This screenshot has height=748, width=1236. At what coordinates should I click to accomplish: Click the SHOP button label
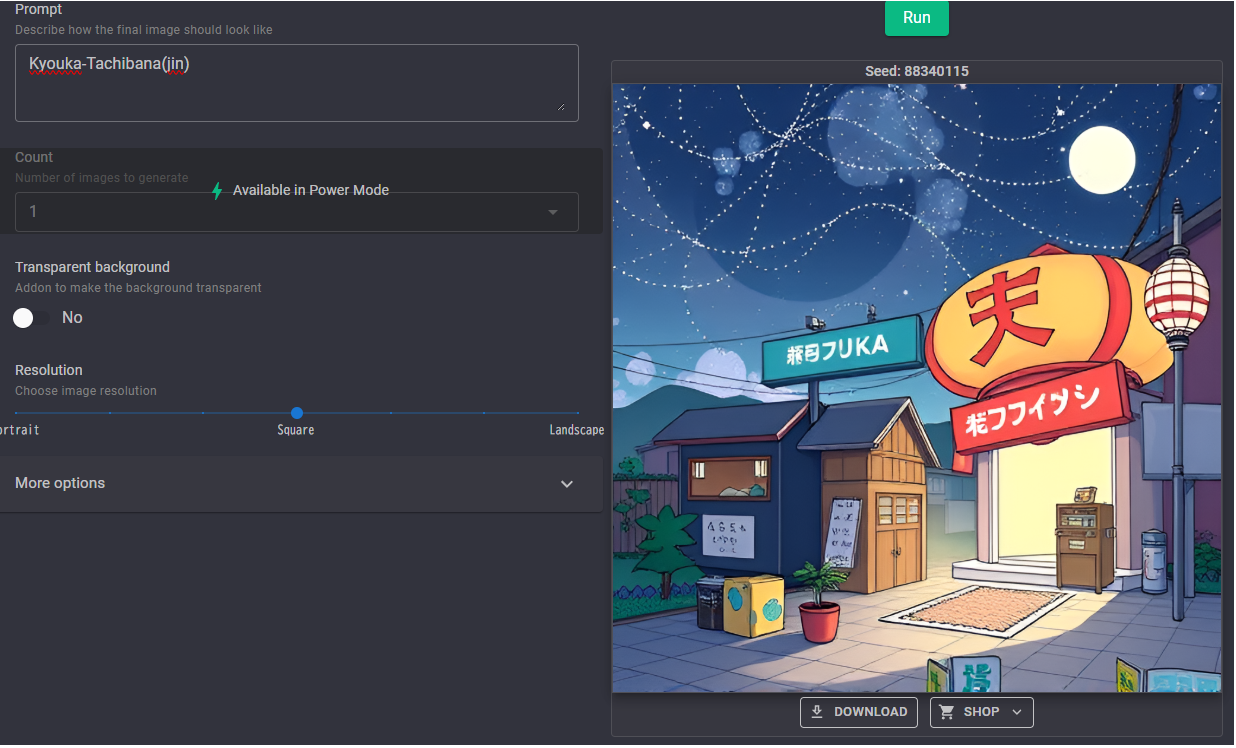click(x=981, y=712)
